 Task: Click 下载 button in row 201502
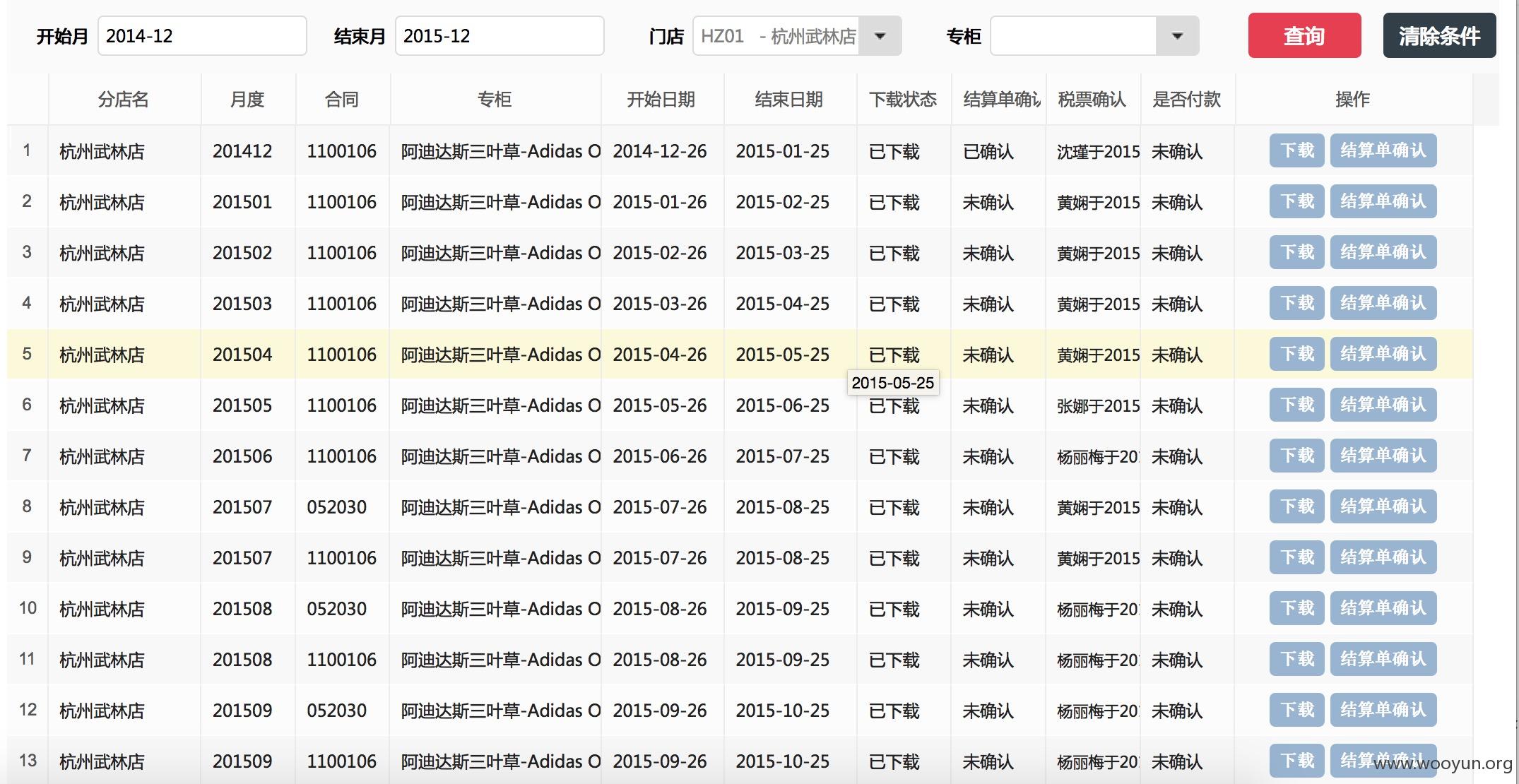pyautogui.click(x=1297, y=252)
